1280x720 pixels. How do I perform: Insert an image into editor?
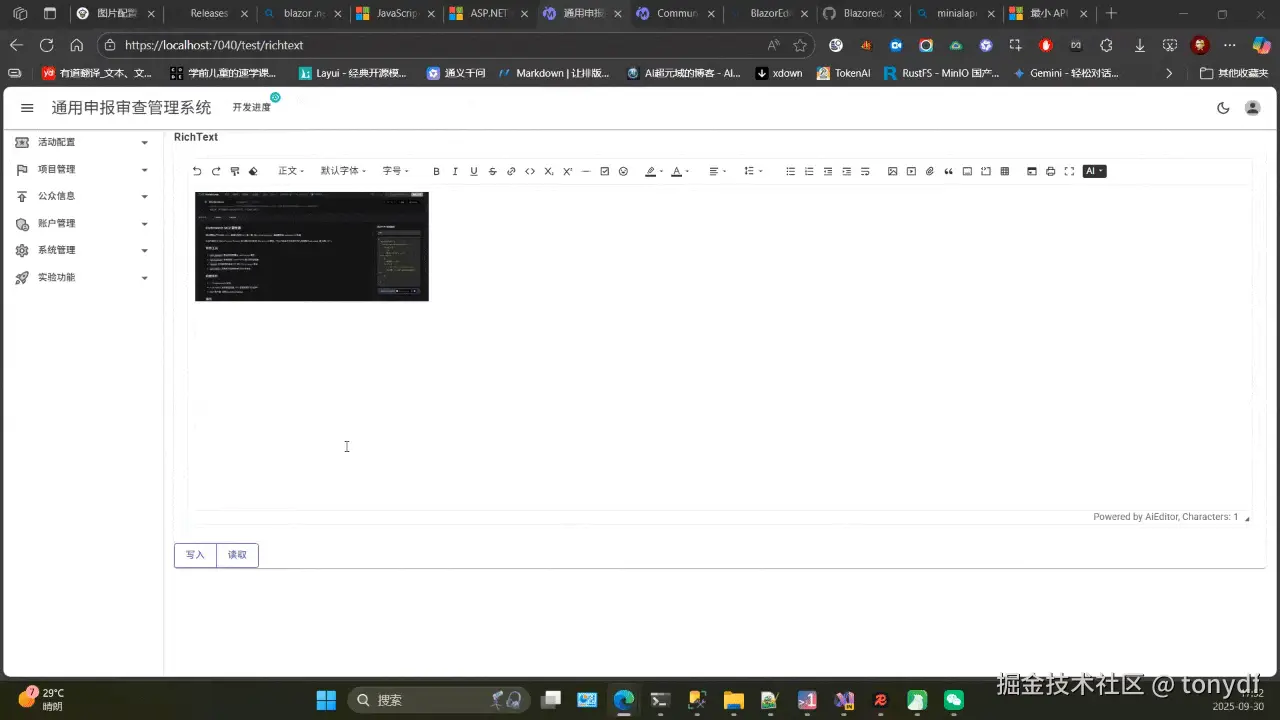(892, 171)
